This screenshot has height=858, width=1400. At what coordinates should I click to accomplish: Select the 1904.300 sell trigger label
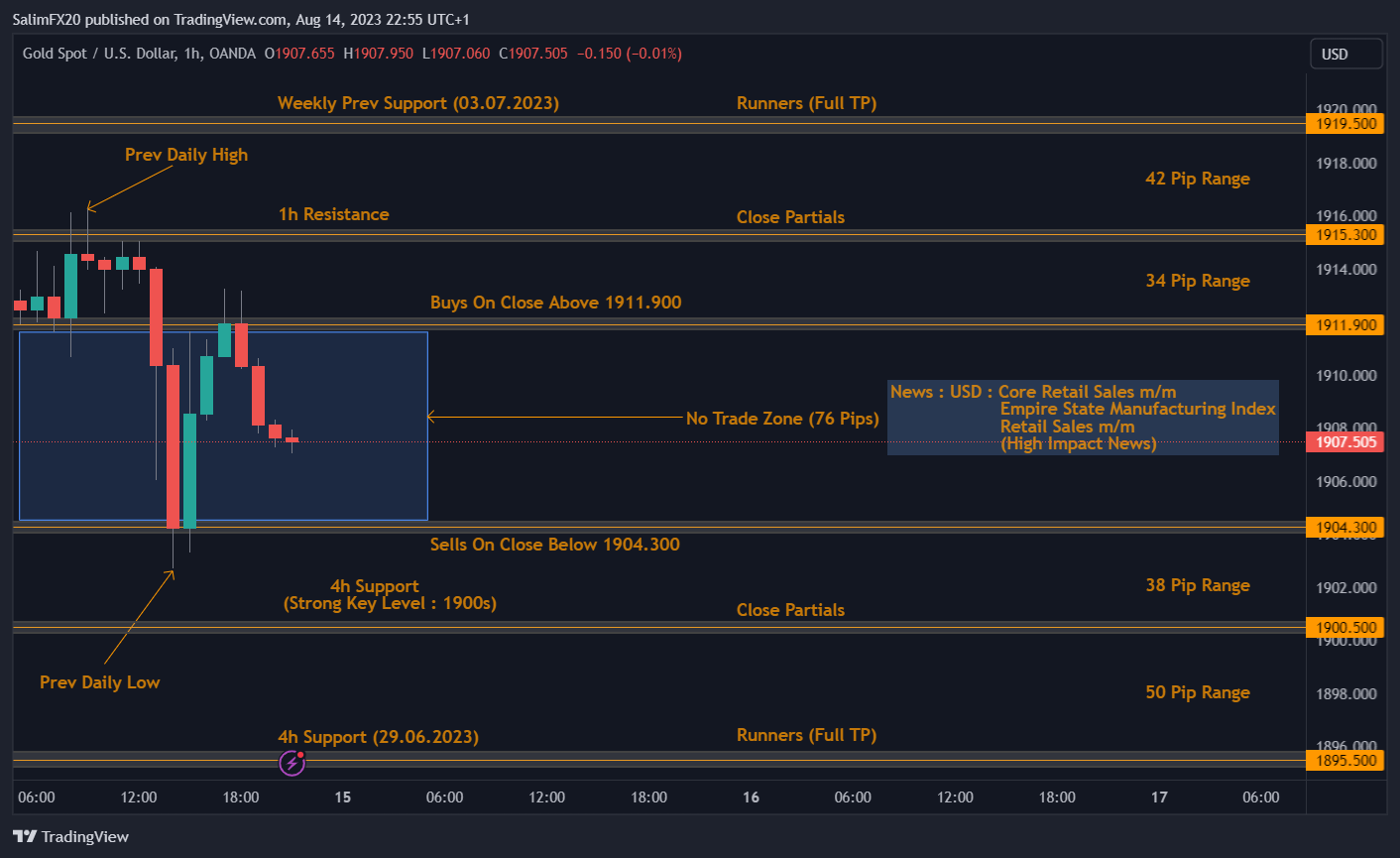click(1344, 527)
